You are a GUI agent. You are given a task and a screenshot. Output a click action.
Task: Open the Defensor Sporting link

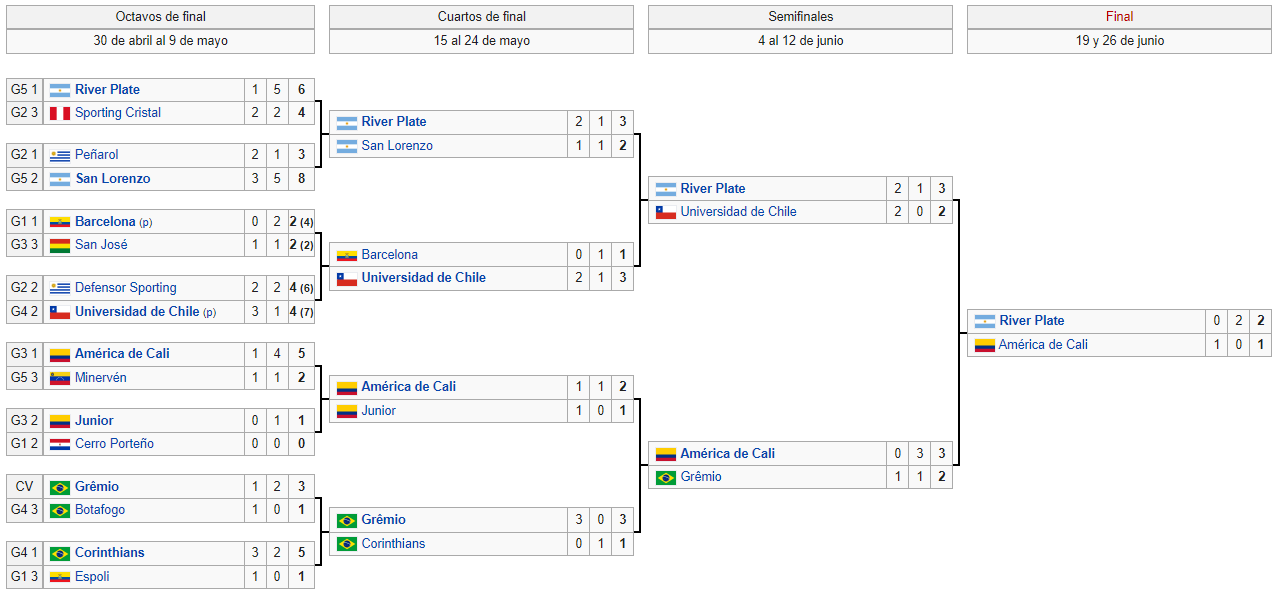126,288
